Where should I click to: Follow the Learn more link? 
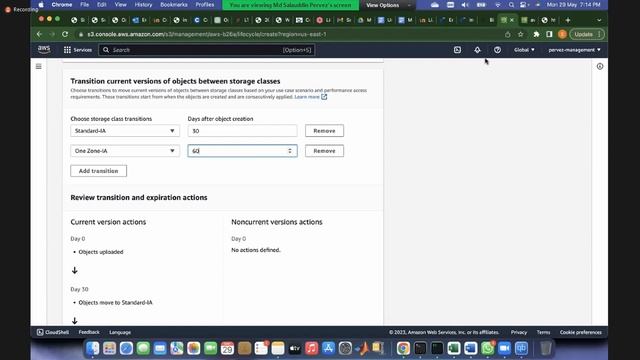point(311,97)
